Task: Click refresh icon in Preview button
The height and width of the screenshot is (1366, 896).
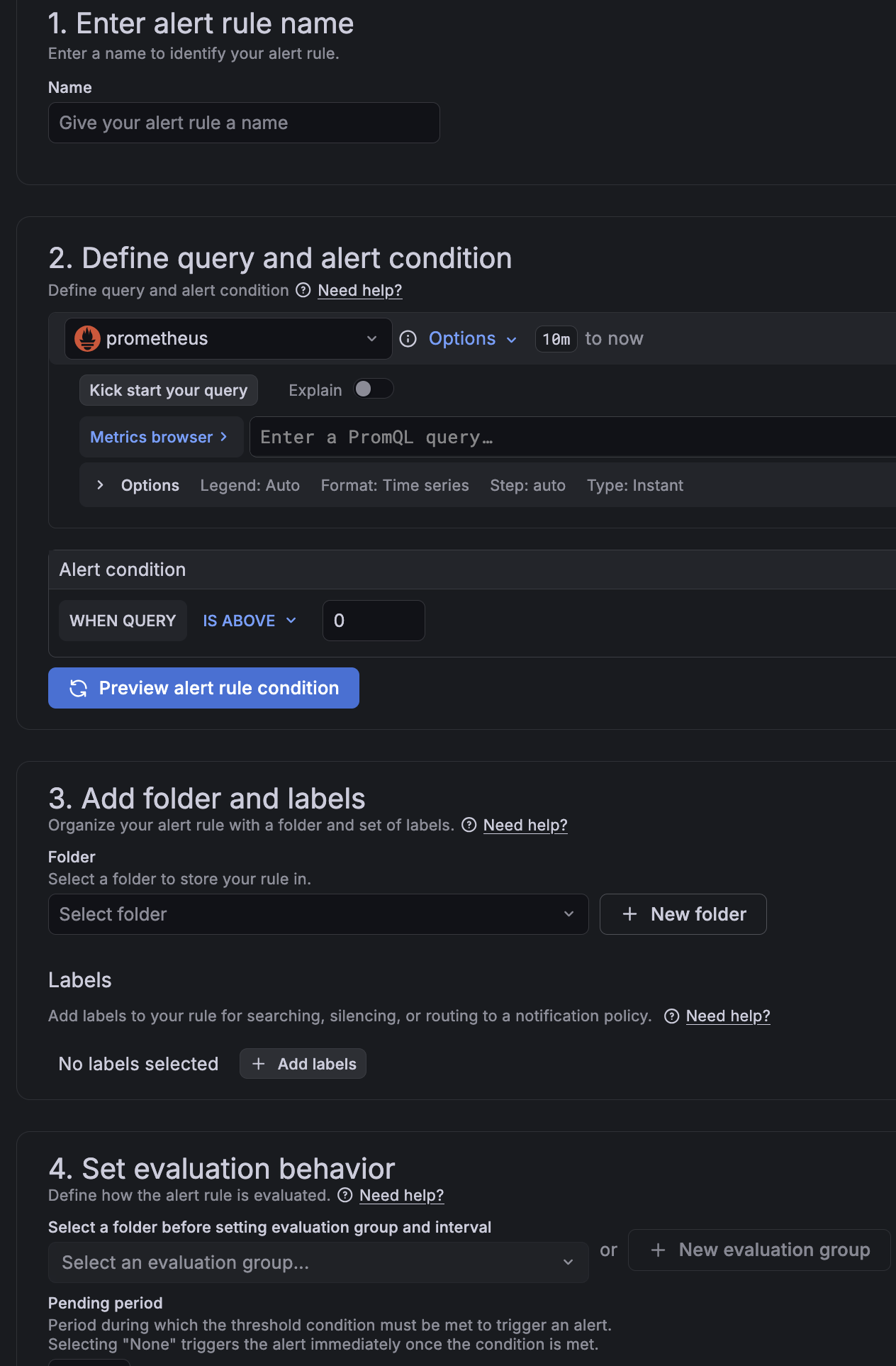Action: 78,688
